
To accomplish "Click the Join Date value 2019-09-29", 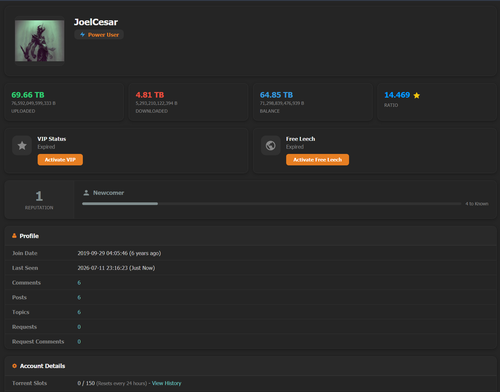I will pos(119,253).
